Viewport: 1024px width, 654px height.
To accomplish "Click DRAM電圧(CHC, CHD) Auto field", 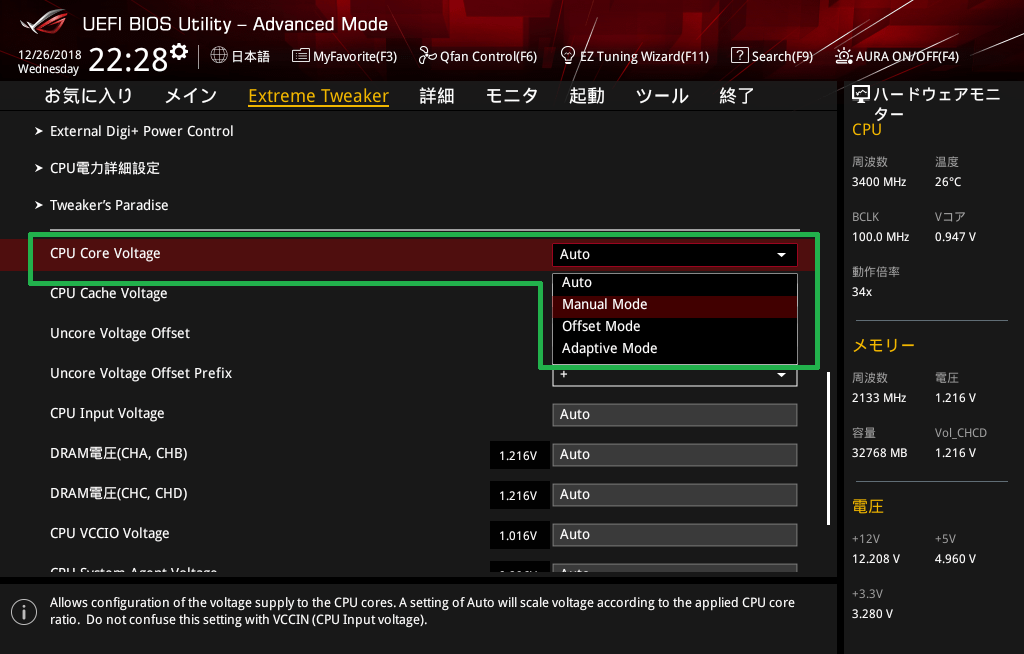I will point(675,495).
